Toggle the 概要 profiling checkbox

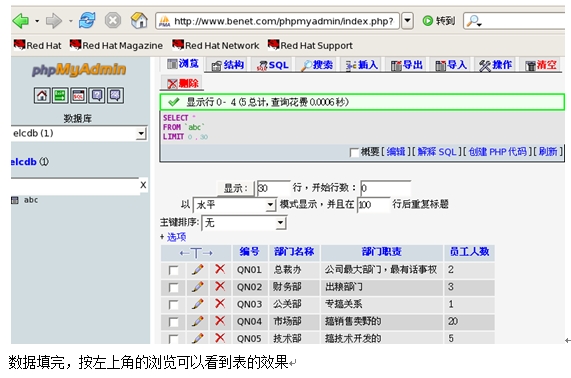coord(354,152)
